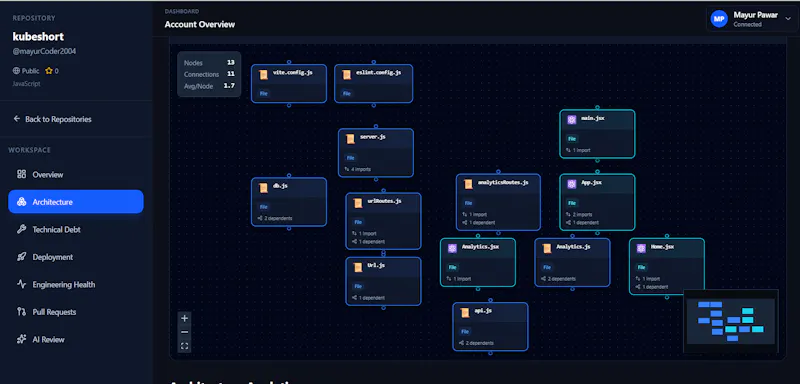800x384 pixels.
Task: Open the Mayur Pawar account dropdown
Action: (x=753, y=19)
